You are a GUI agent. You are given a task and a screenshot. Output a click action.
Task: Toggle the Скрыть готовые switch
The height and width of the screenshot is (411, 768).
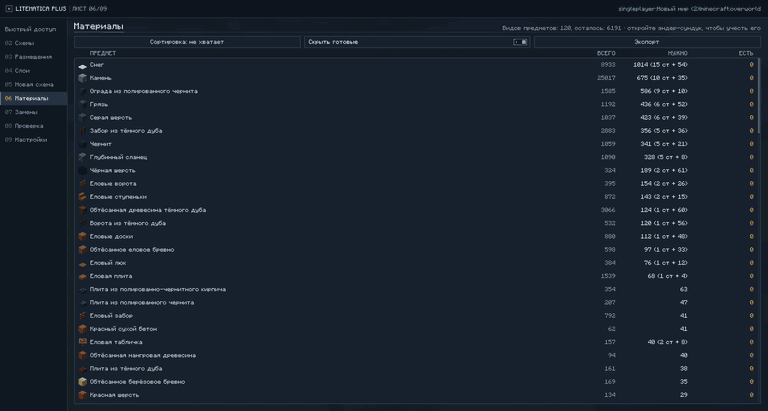520,42
